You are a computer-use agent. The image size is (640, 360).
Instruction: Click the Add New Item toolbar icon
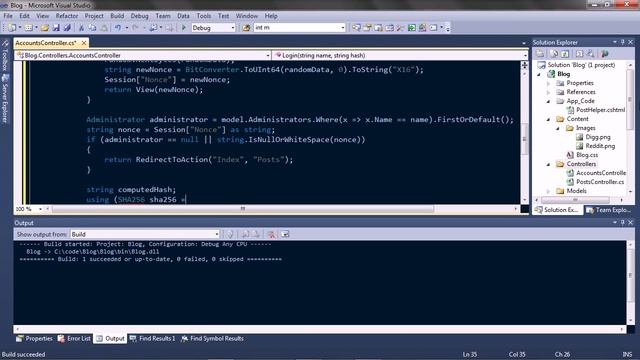[x=29, y=28]
